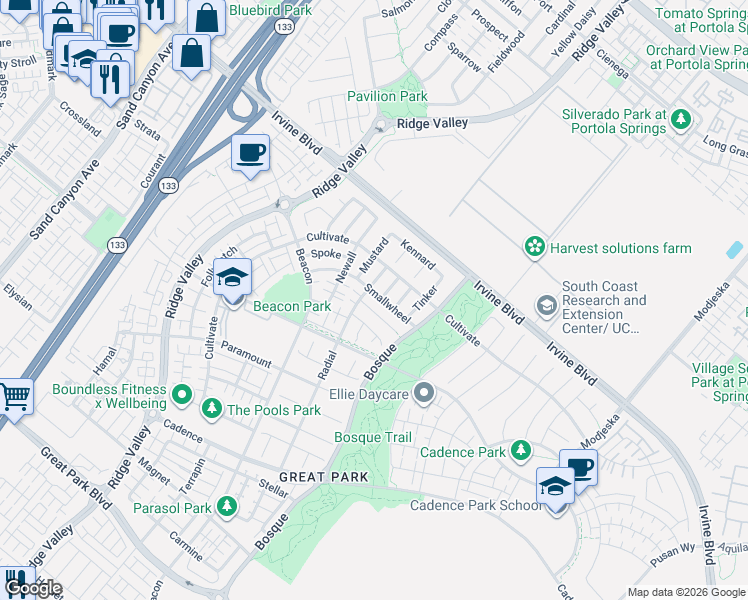748x600 pixels.
Task: Click the Google logo
Action: tap(33, 589)
